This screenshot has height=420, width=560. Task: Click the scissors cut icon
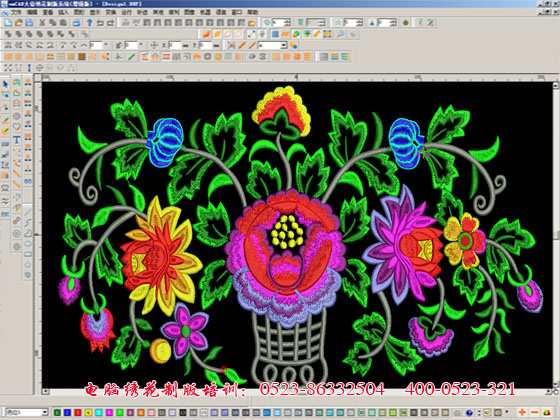click(42, 23)
